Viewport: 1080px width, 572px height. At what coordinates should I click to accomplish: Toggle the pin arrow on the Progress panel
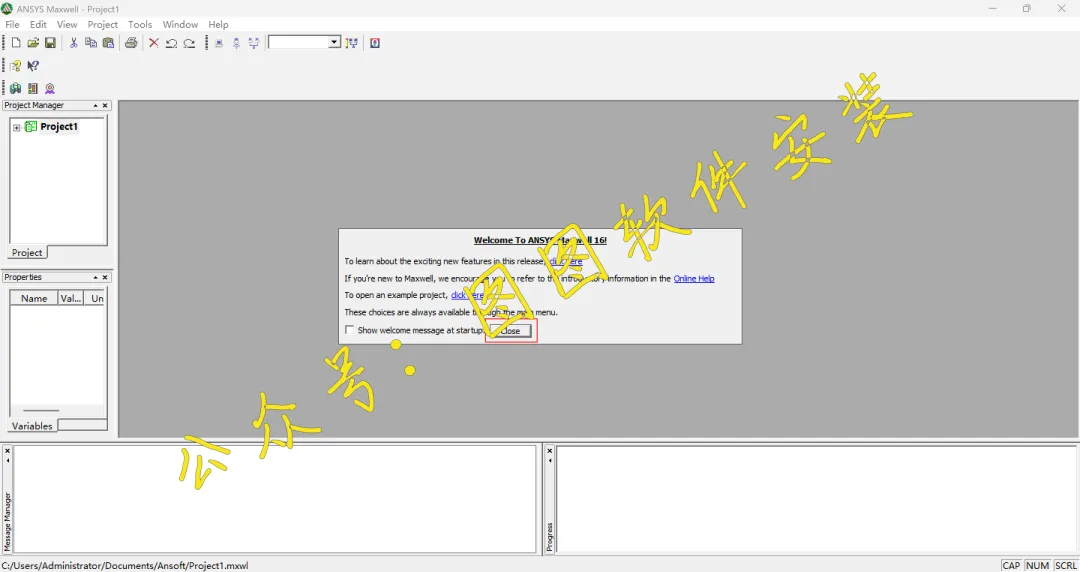click(x=550, y=460)
